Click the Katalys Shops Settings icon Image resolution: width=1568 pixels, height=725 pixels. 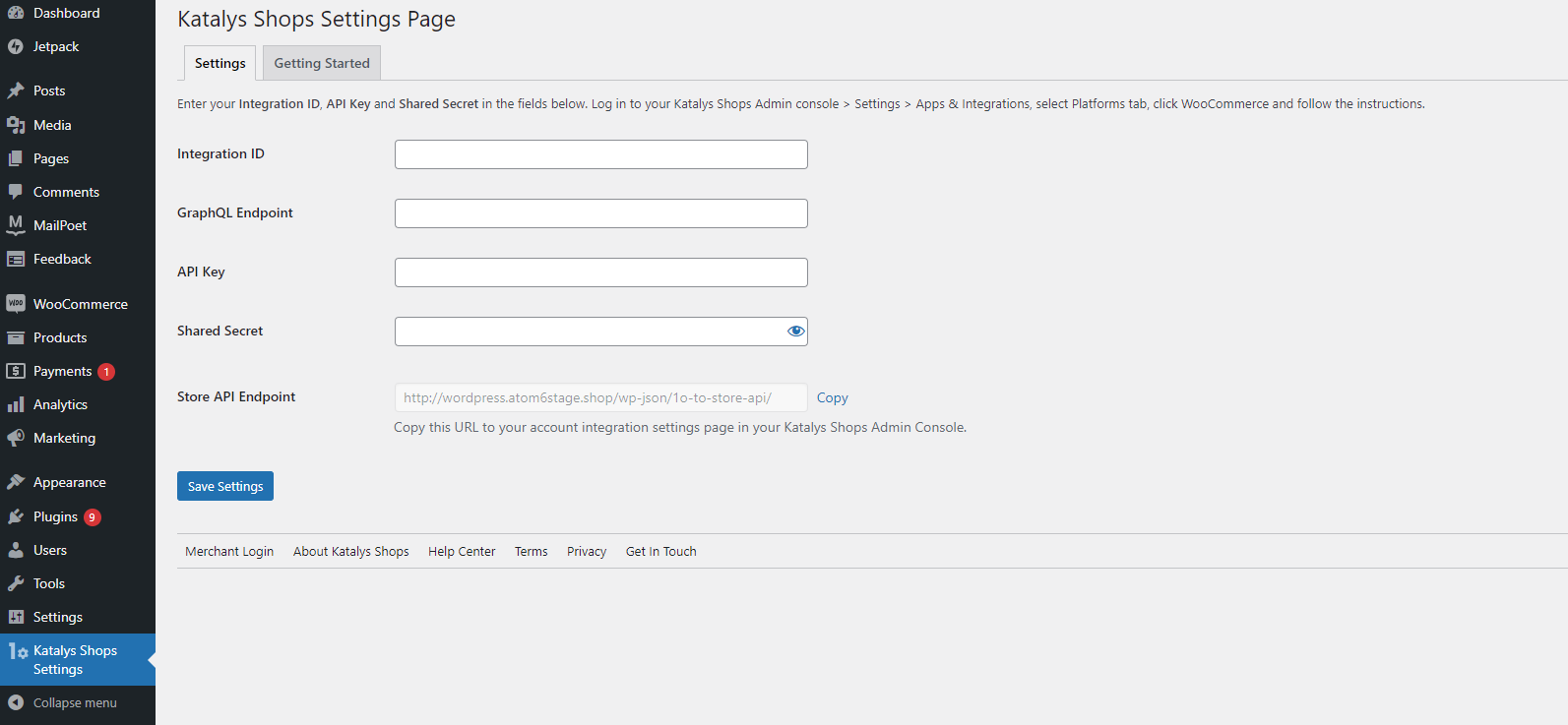tap(18, 651)
